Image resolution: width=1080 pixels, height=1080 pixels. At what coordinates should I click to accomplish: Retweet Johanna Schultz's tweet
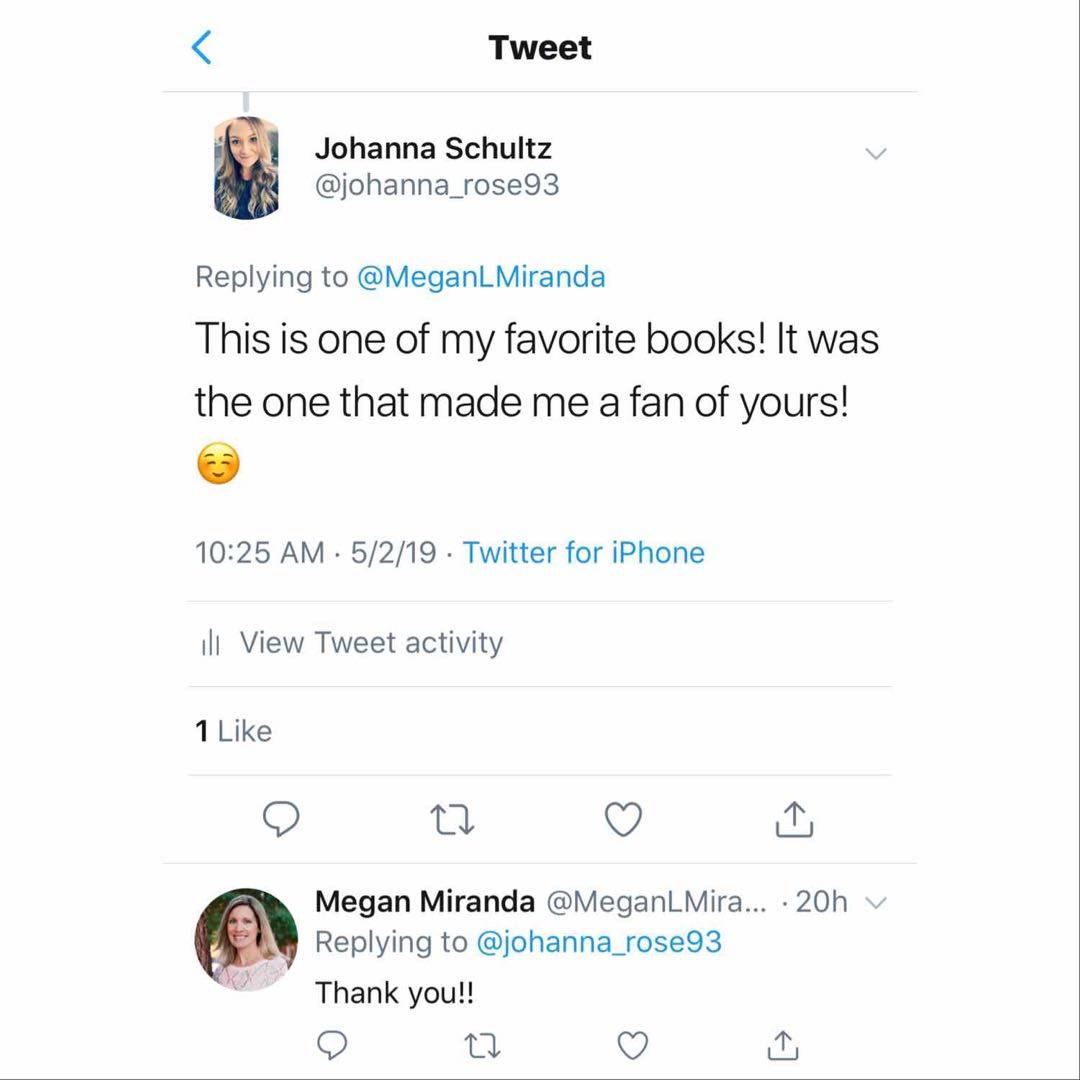pos(452,820)
